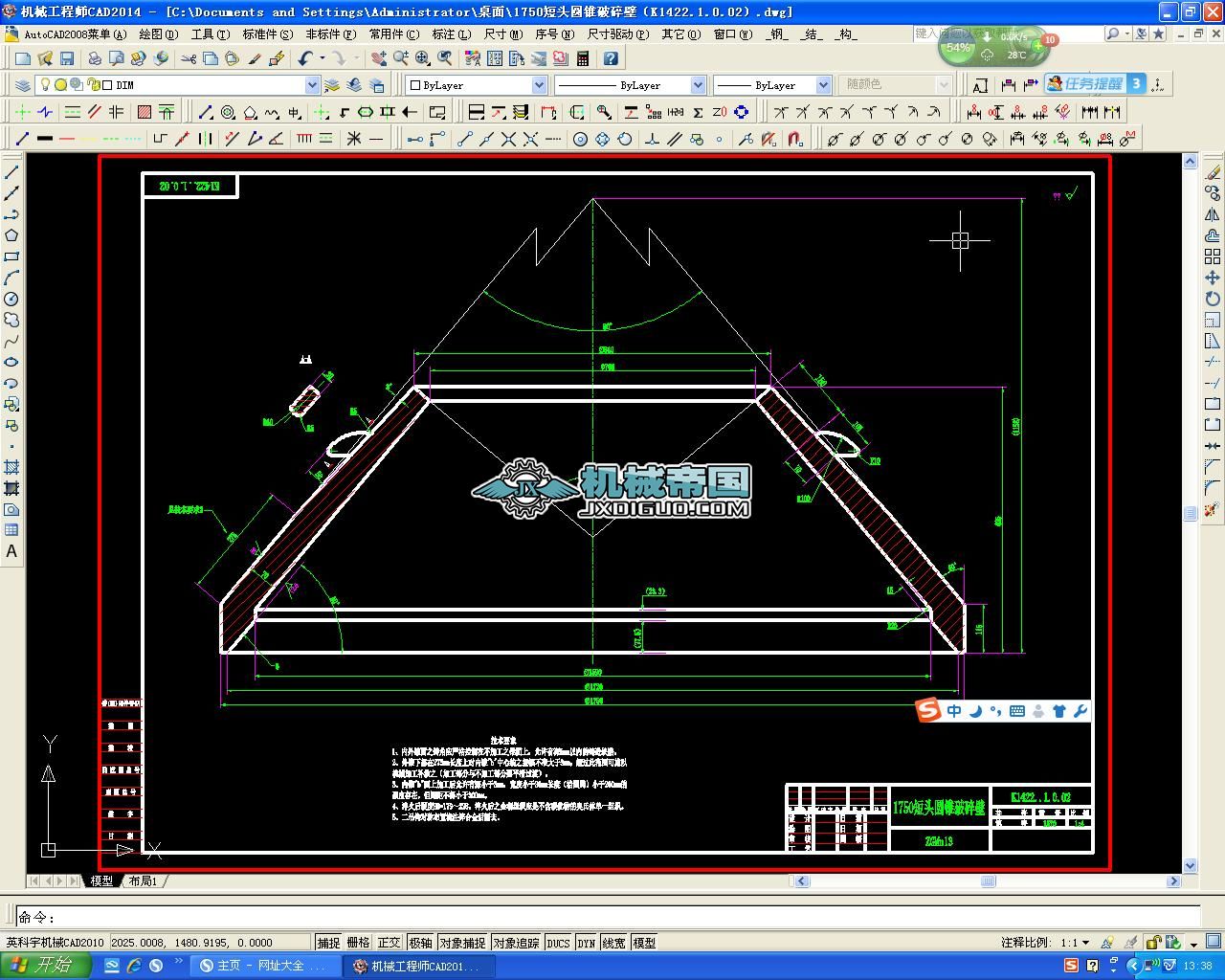The height and width of the screenshot is (980, 1225).
Task: Click the Undo arrow icon
Action: click(x=305, y=58)
